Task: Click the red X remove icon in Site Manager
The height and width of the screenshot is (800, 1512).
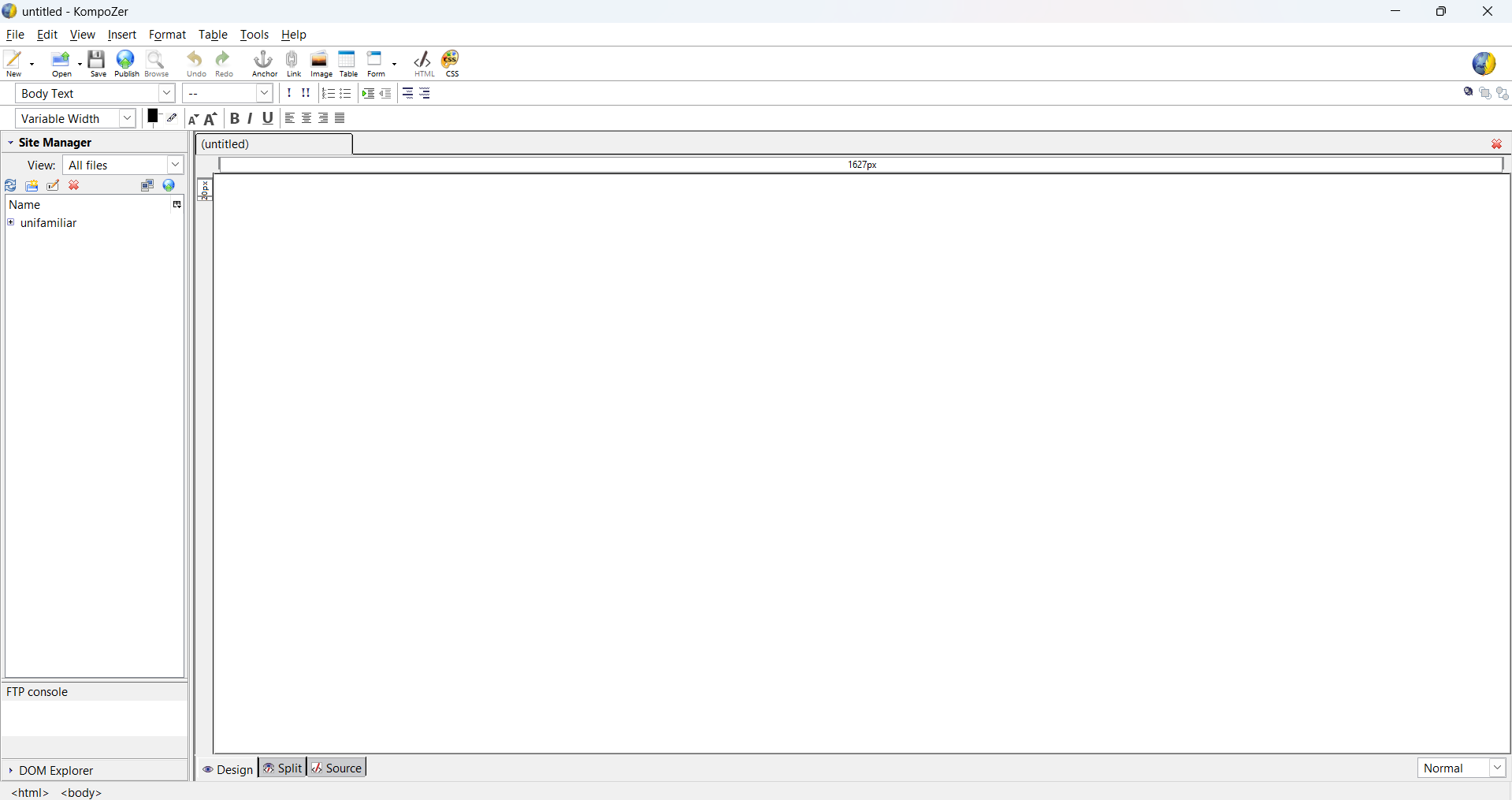Action: point(75,186)
